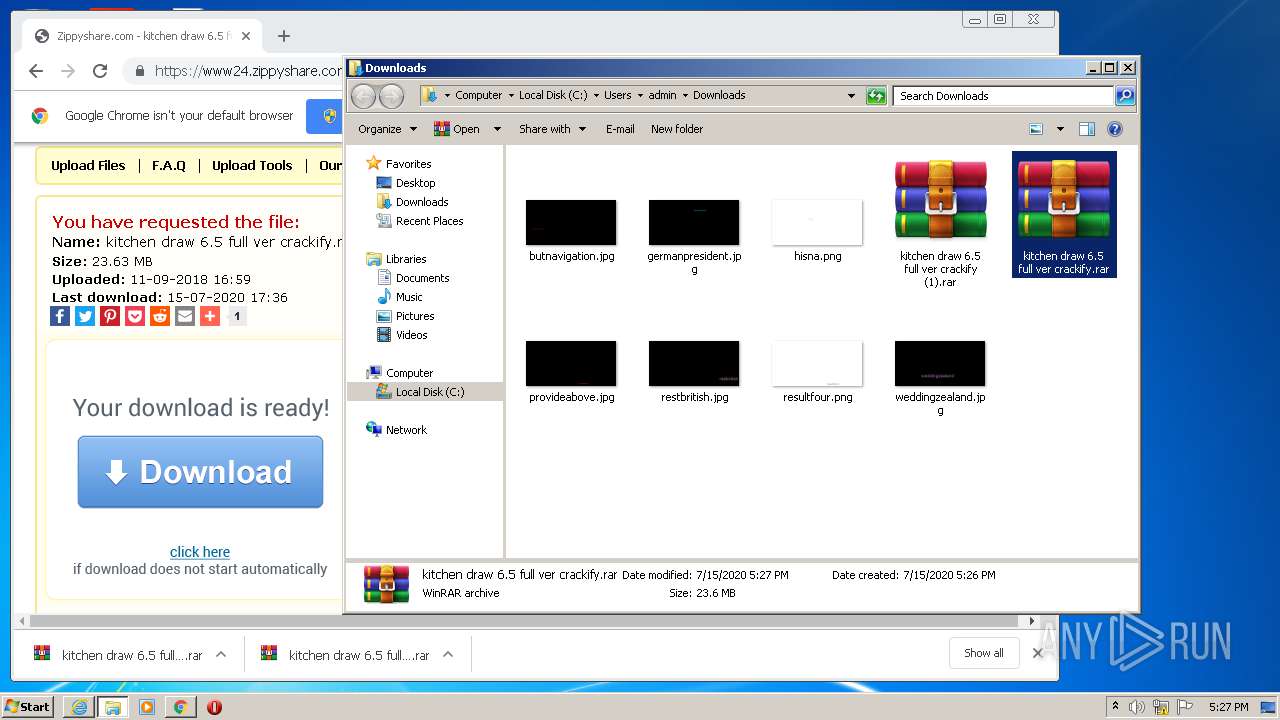The image size is (1280, 720).
Task: Click the Explorer Forward navigation button
Action: pos(391,96)
